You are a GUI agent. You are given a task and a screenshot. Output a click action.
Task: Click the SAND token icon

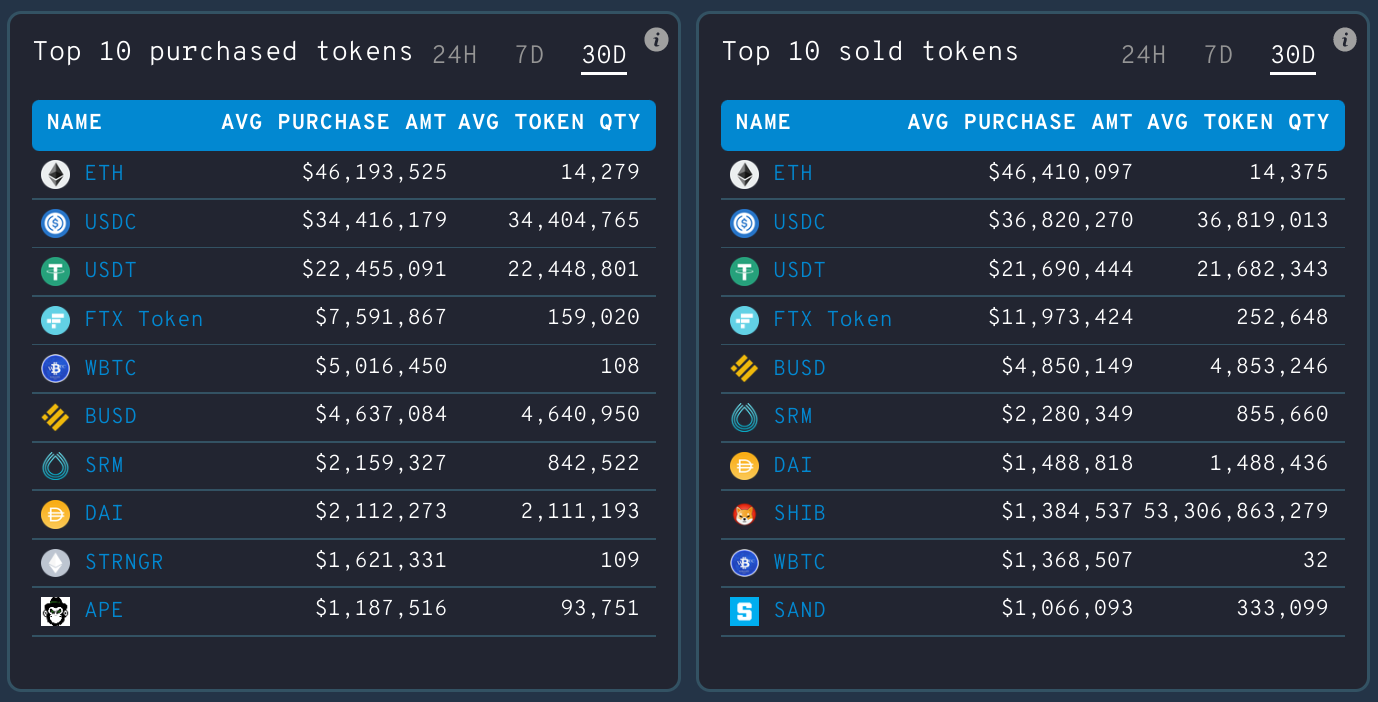[745, 611]
